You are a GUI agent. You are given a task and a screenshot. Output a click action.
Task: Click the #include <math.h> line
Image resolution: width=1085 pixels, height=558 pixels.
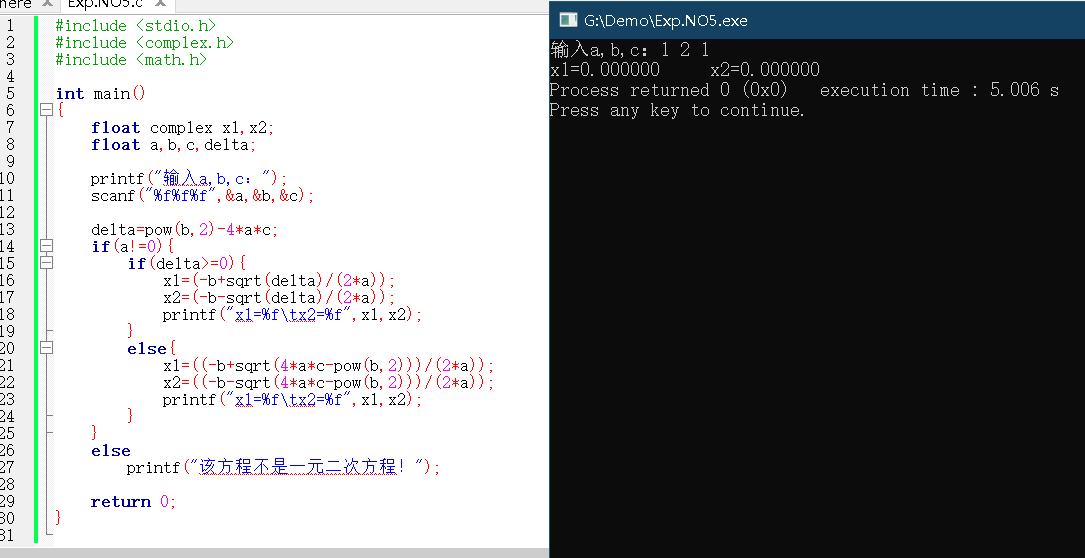click(131, 60)
